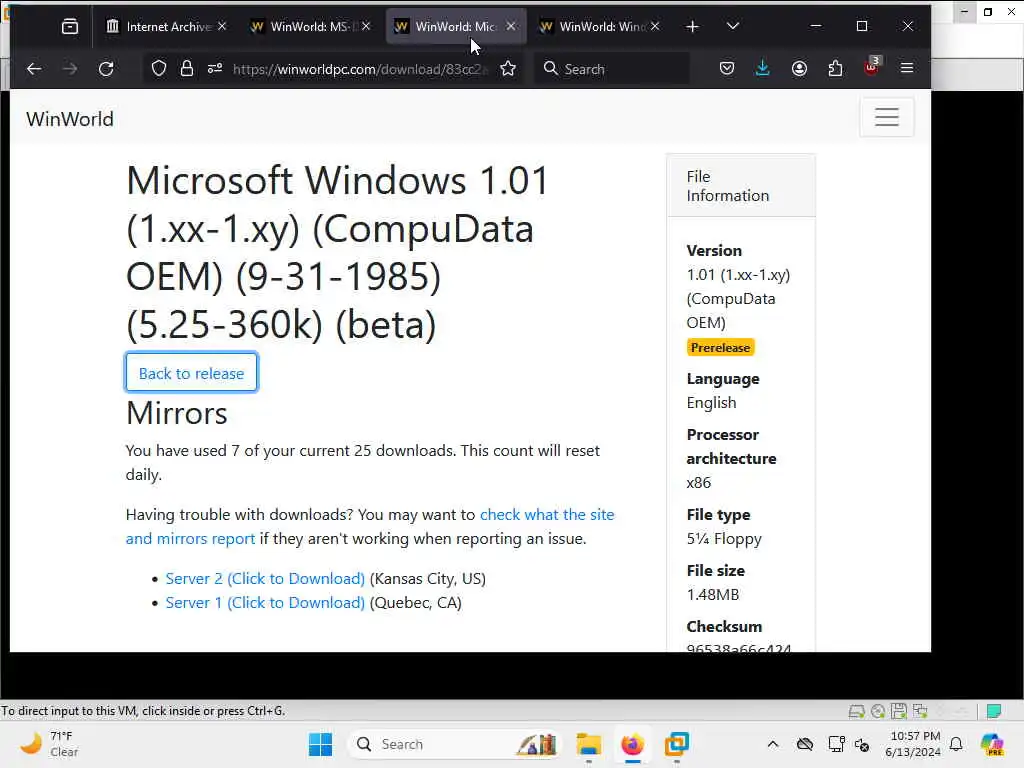
Task: Click the 1.48MB file size value
Action: (712, 595)
